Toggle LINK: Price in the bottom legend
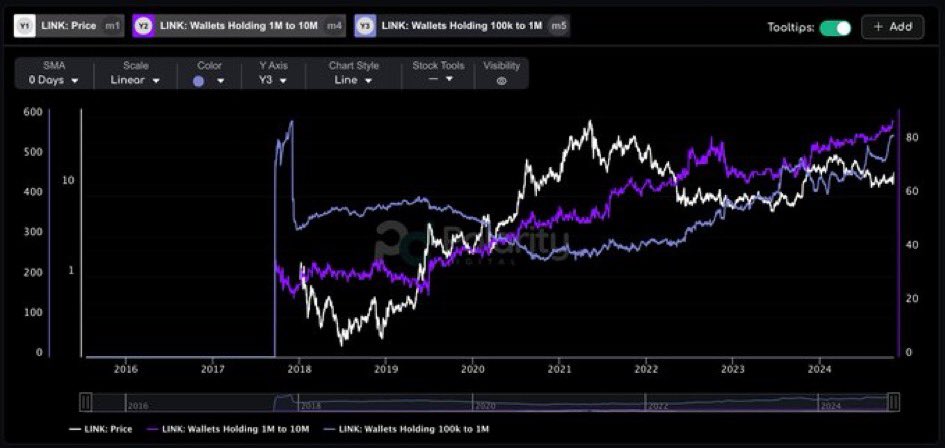The width and height of the screenshot is (945, 448). 101,429
